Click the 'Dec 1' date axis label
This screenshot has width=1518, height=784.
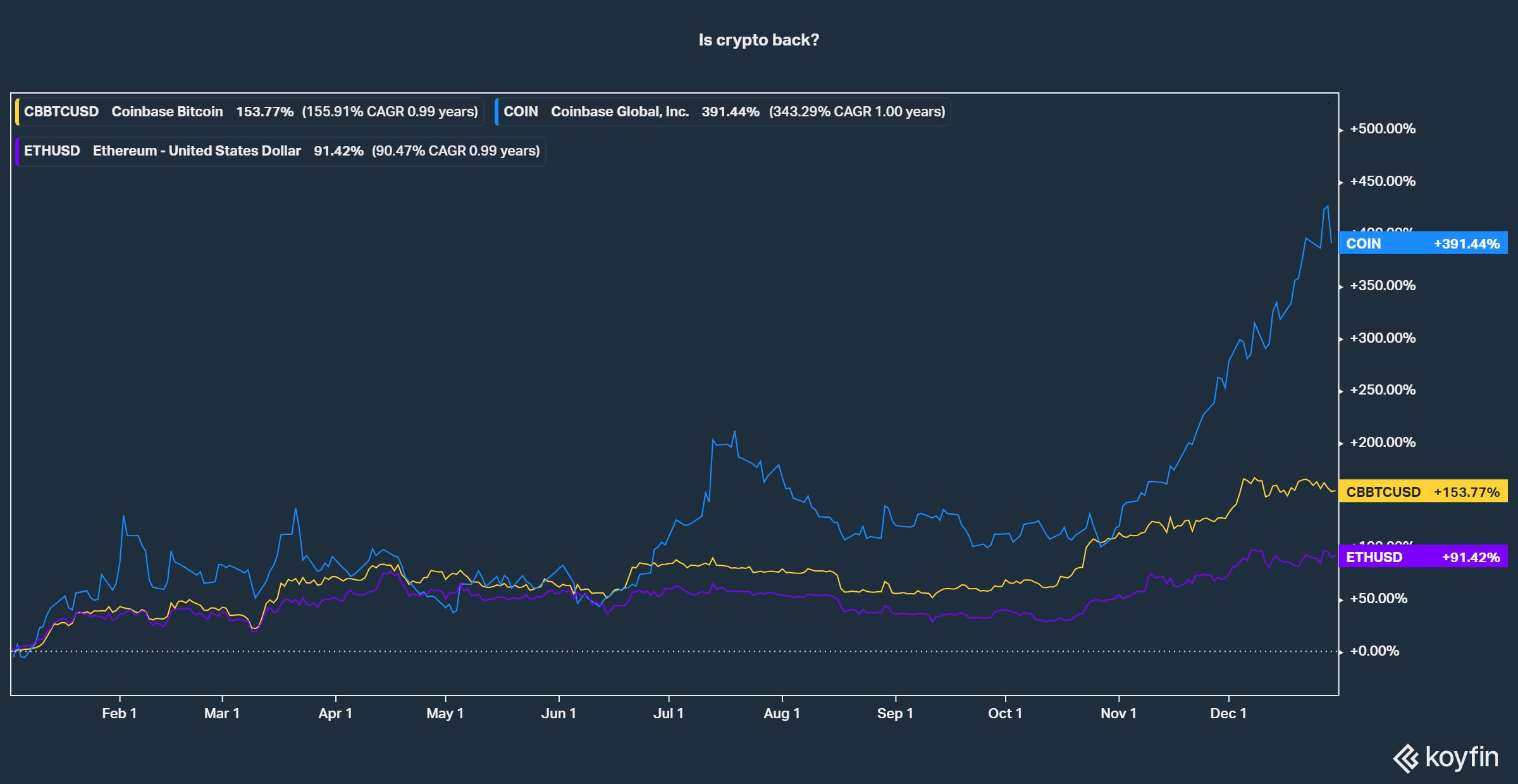pyautogui.click(x=1228, y=713)
